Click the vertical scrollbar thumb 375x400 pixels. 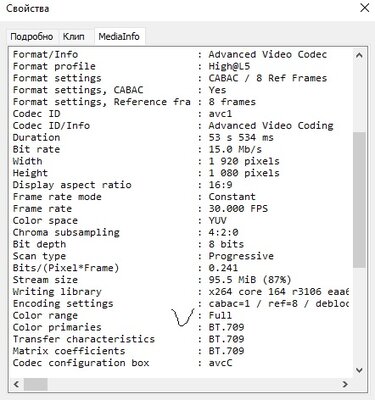(359, 199)
